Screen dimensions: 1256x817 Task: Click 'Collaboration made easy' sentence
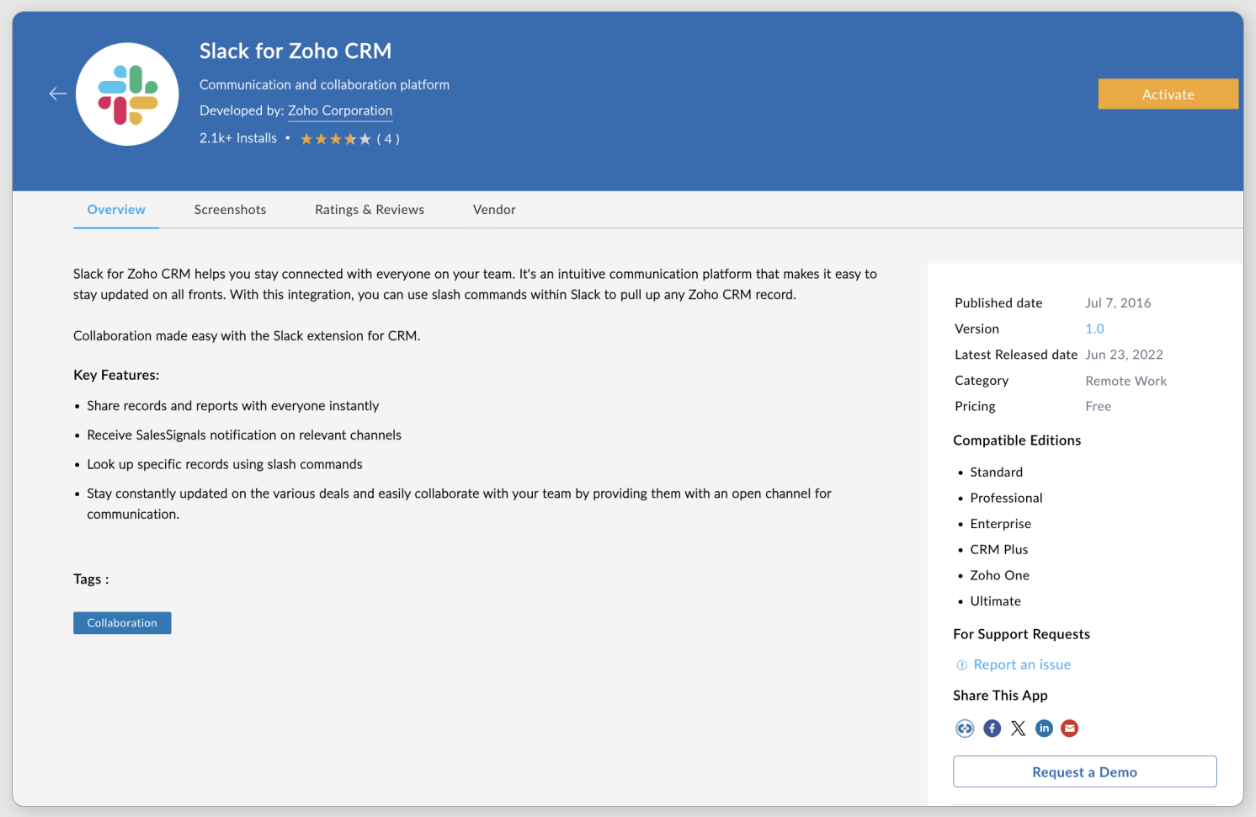(x=246, y=336)
